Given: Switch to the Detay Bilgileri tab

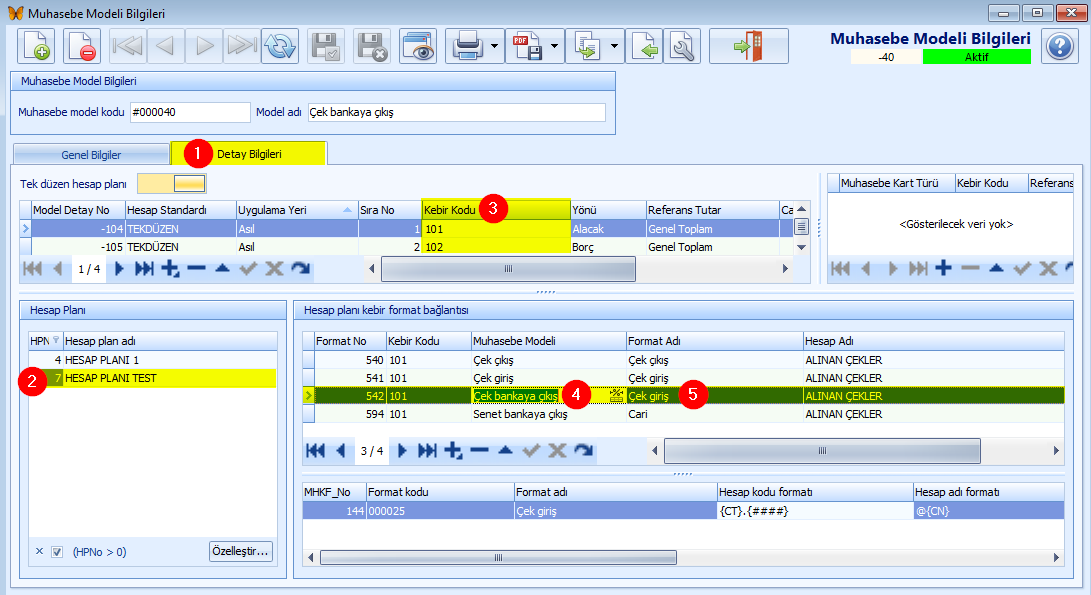Looking at the screenshot, I should click(x=249, y=153).
